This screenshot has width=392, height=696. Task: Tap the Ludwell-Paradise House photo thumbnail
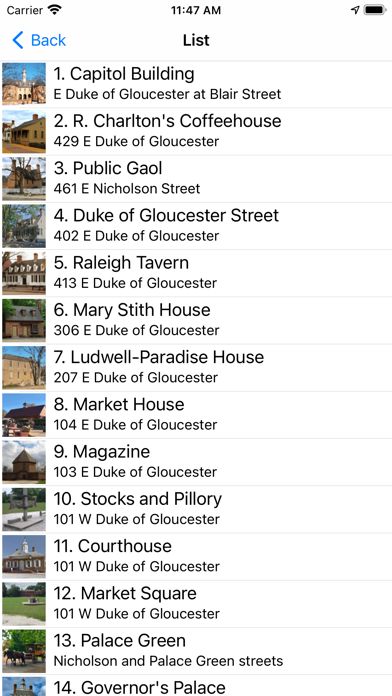(24, 368)
